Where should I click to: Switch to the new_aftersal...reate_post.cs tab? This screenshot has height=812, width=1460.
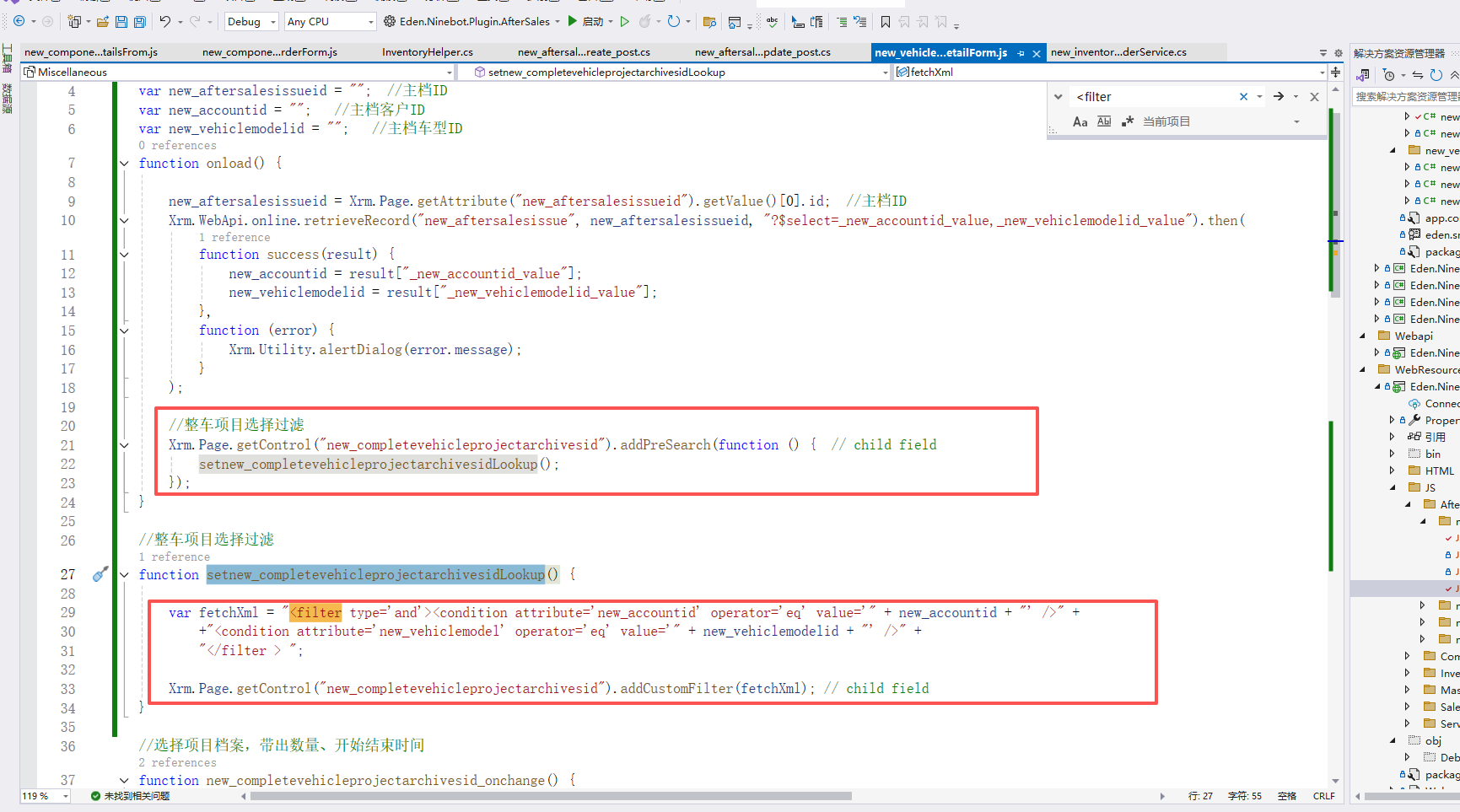click(x=584, y=52)
